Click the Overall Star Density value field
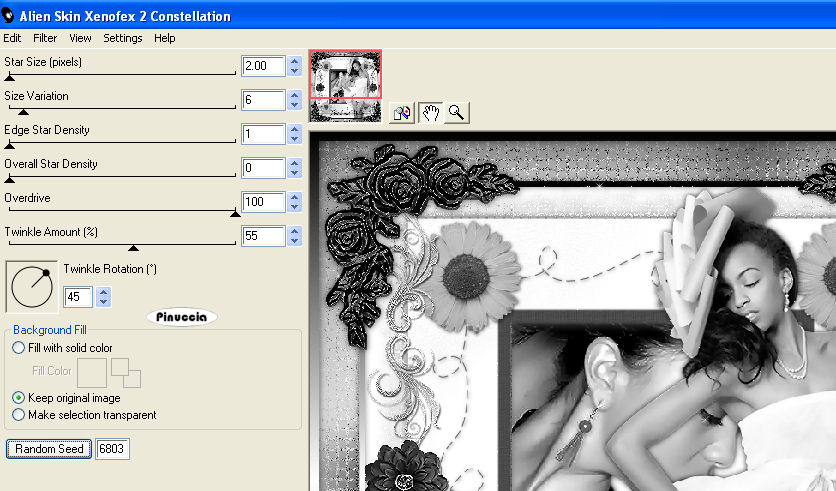The image size is (836, 491). 263,168
